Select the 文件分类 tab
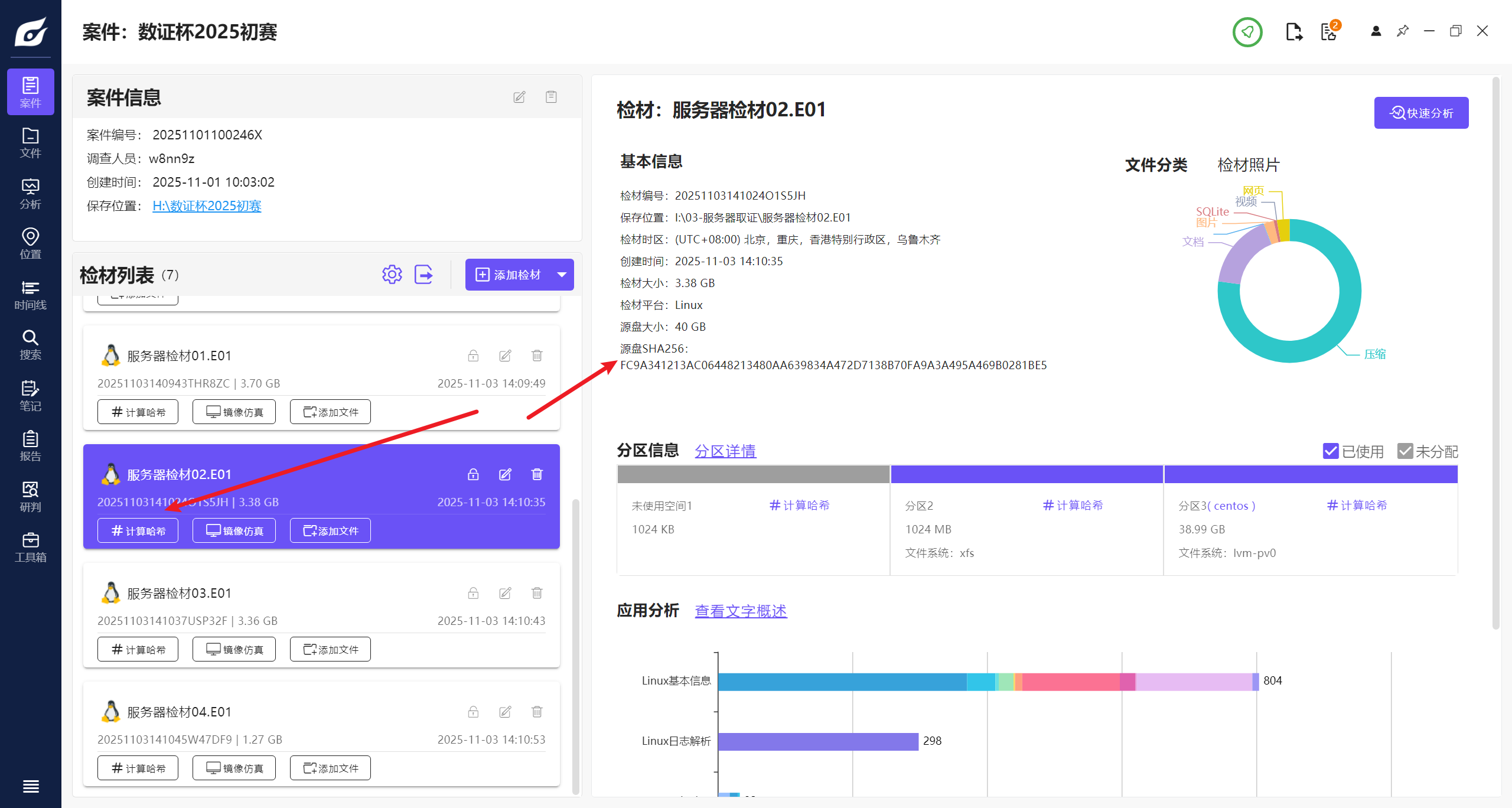The image size is (1512, 808). [x=1156, y=165]
